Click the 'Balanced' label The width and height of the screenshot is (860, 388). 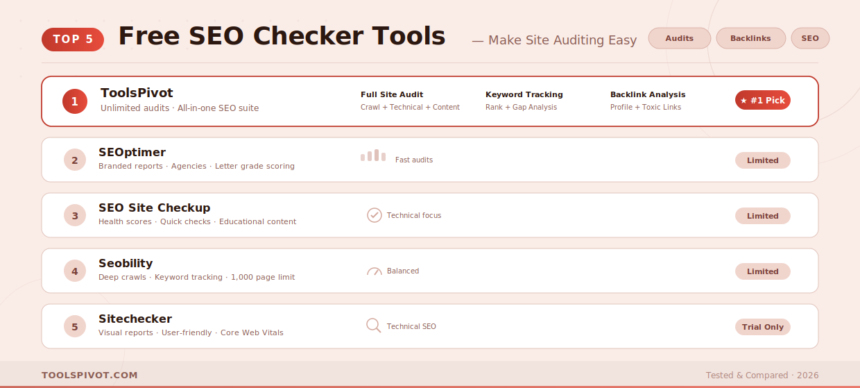403,271
